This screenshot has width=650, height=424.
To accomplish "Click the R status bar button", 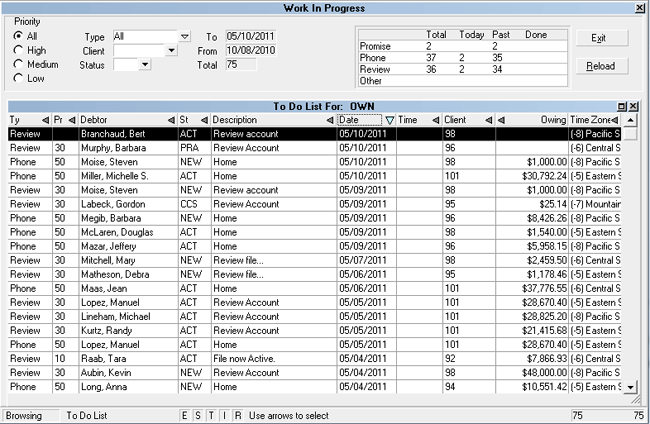I will tap(238, 415).
